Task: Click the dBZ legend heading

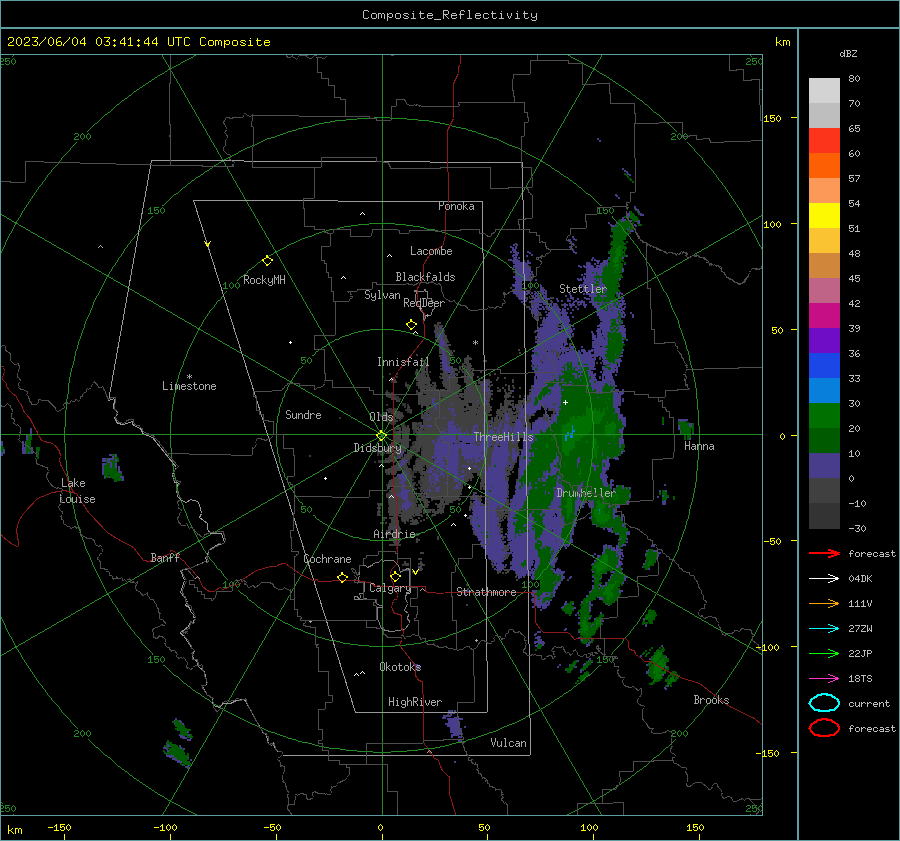Action: [848, 54]
